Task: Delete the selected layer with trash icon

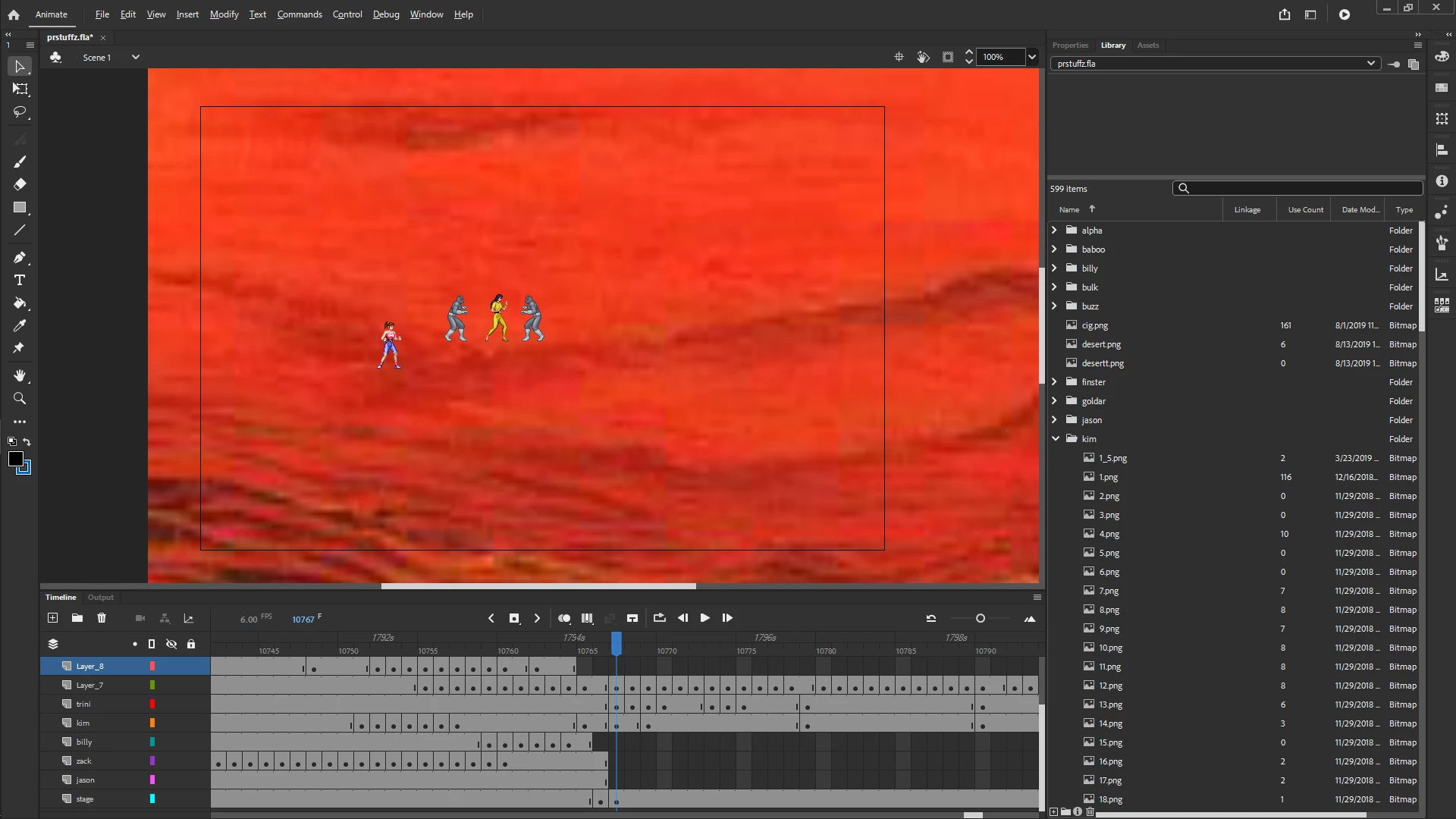Action: 102,619
